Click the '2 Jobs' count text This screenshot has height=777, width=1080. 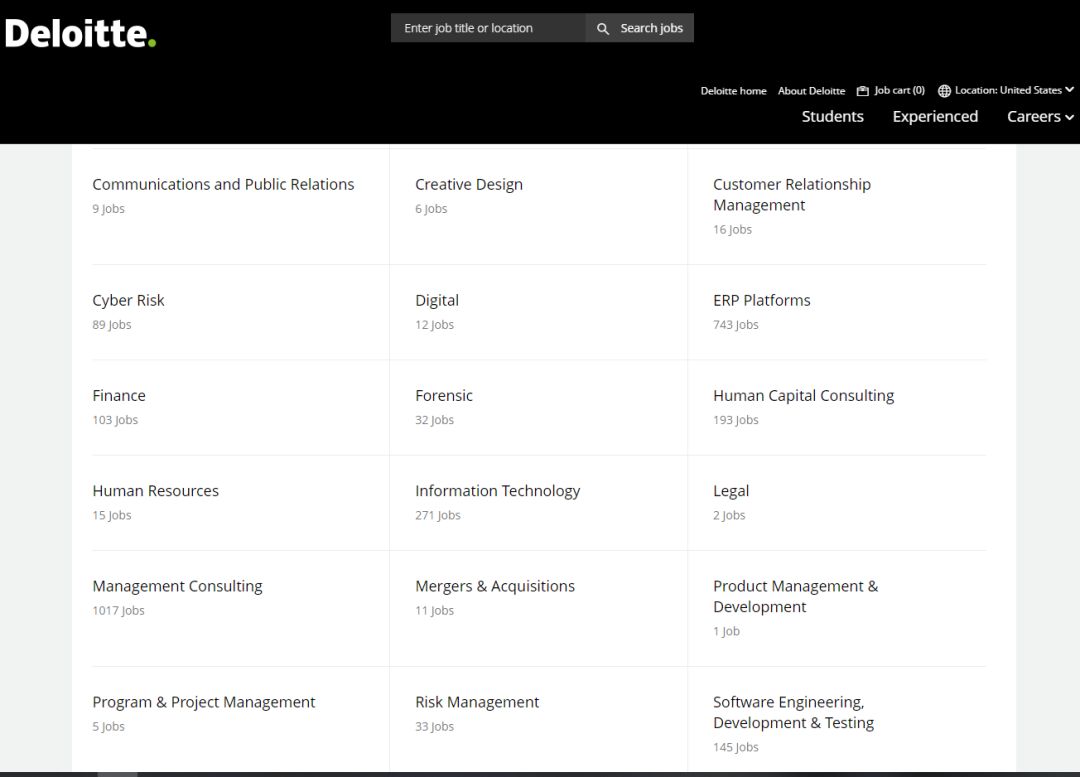[x=729, y=515]
